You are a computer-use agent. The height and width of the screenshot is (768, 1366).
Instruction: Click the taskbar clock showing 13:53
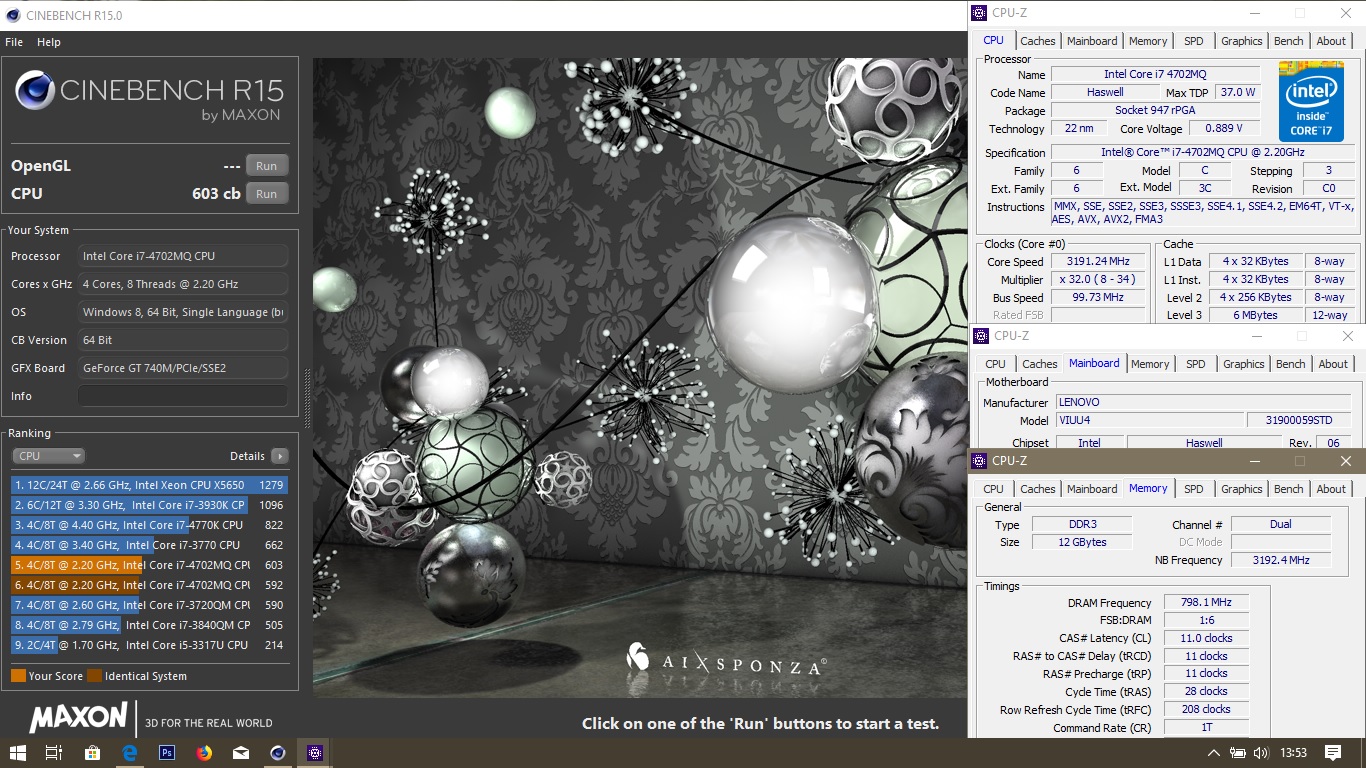click(1293, 753)
